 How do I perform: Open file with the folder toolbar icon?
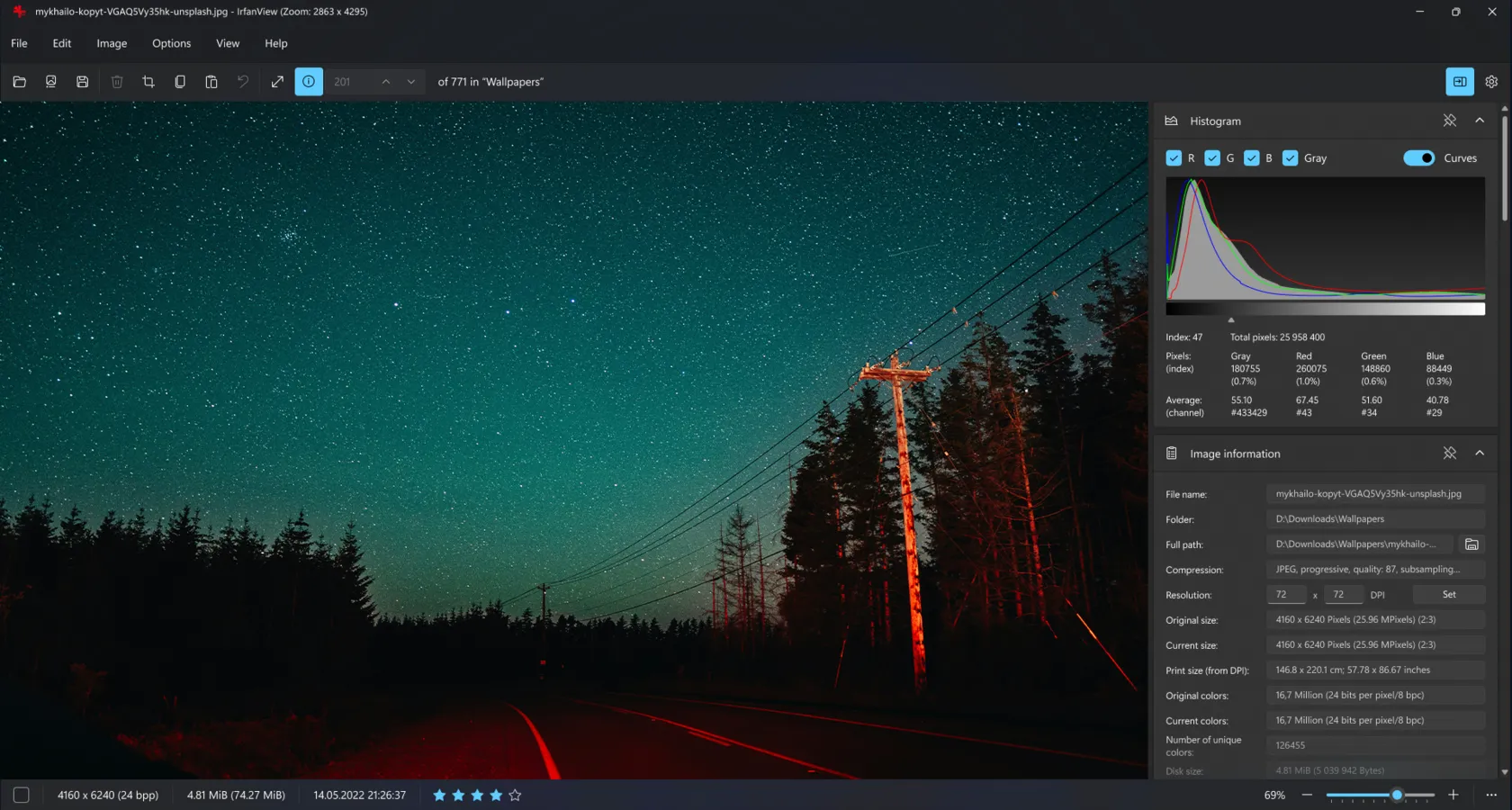tap(19, 82)
